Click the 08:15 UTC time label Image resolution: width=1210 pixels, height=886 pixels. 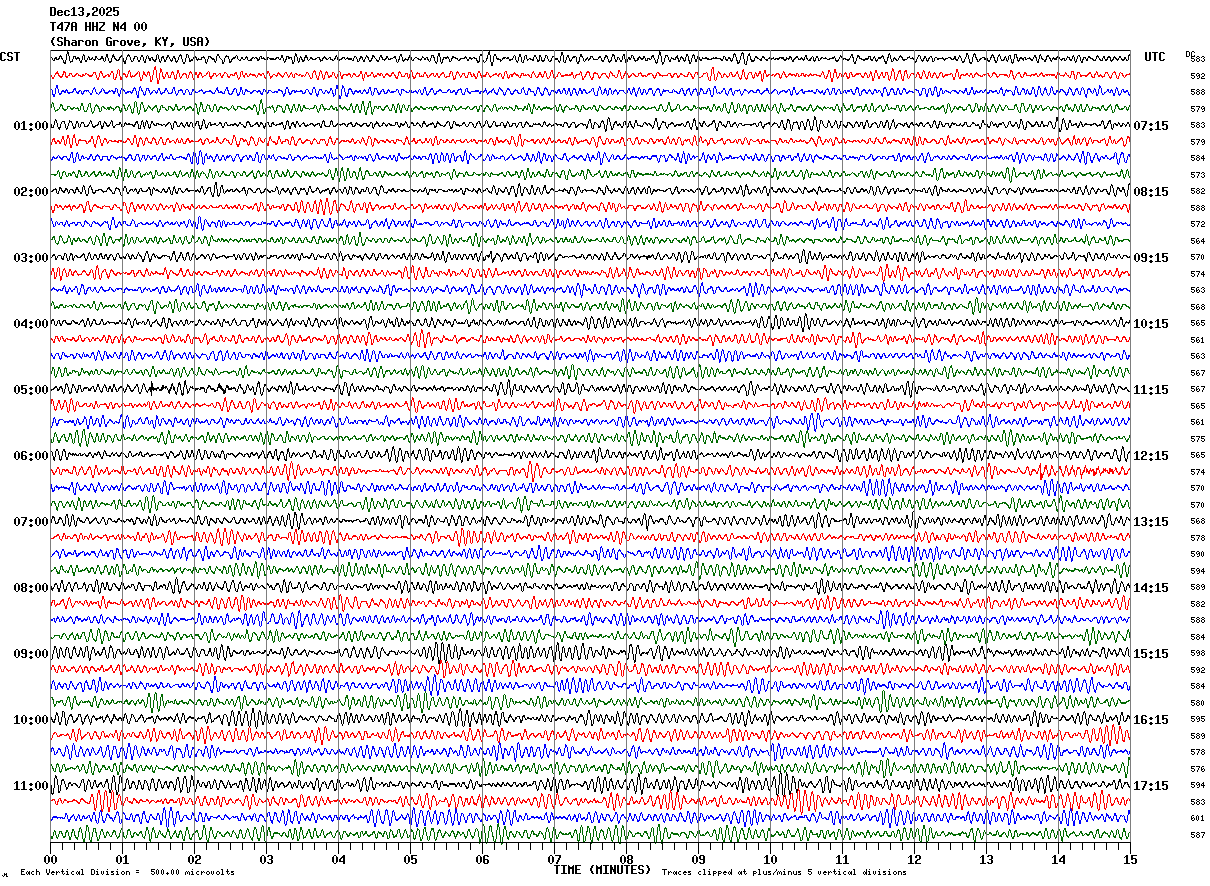pyautogui.click(x=1151, y=192)
